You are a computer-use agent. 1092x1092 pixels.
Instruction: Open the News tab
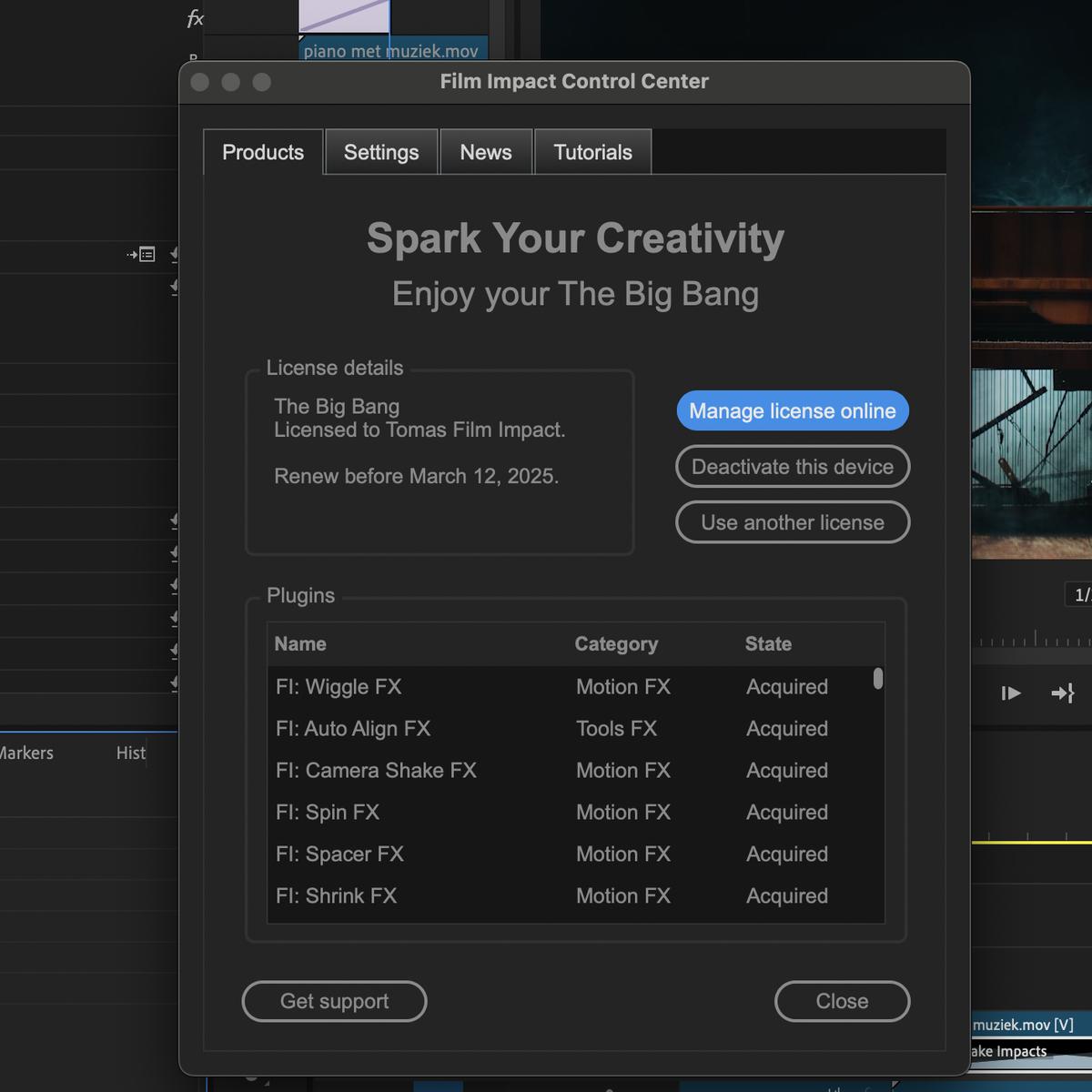click(x=486, y=152)
